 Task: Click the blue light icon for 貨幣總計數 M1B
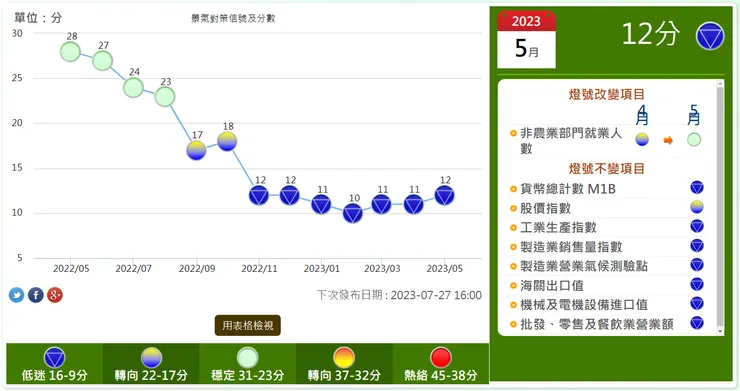coord(697,187)
